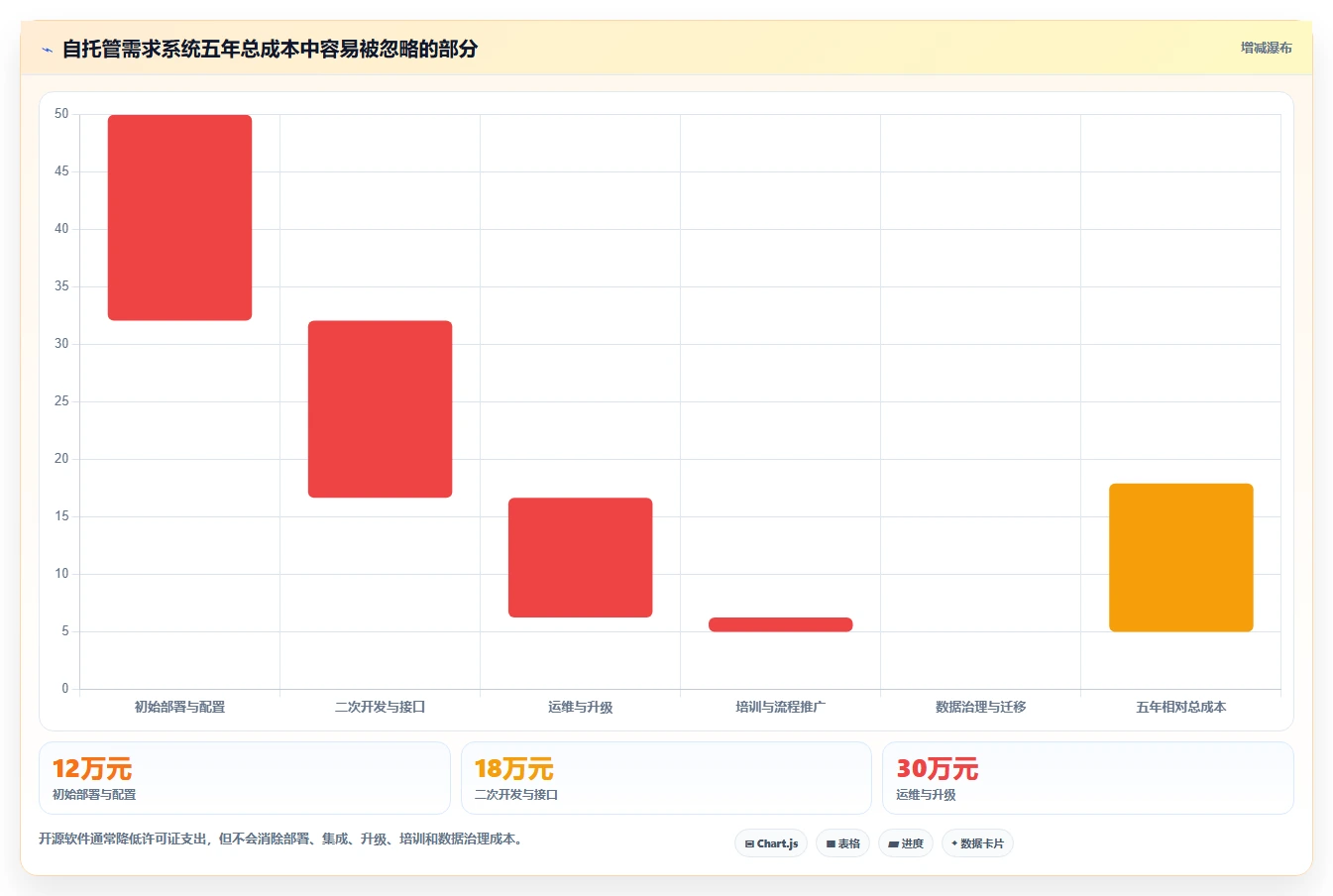1333x896 pixels.
Task: Click the red 二次开发与接口 waterfall bar
Action: click(380, 408)
